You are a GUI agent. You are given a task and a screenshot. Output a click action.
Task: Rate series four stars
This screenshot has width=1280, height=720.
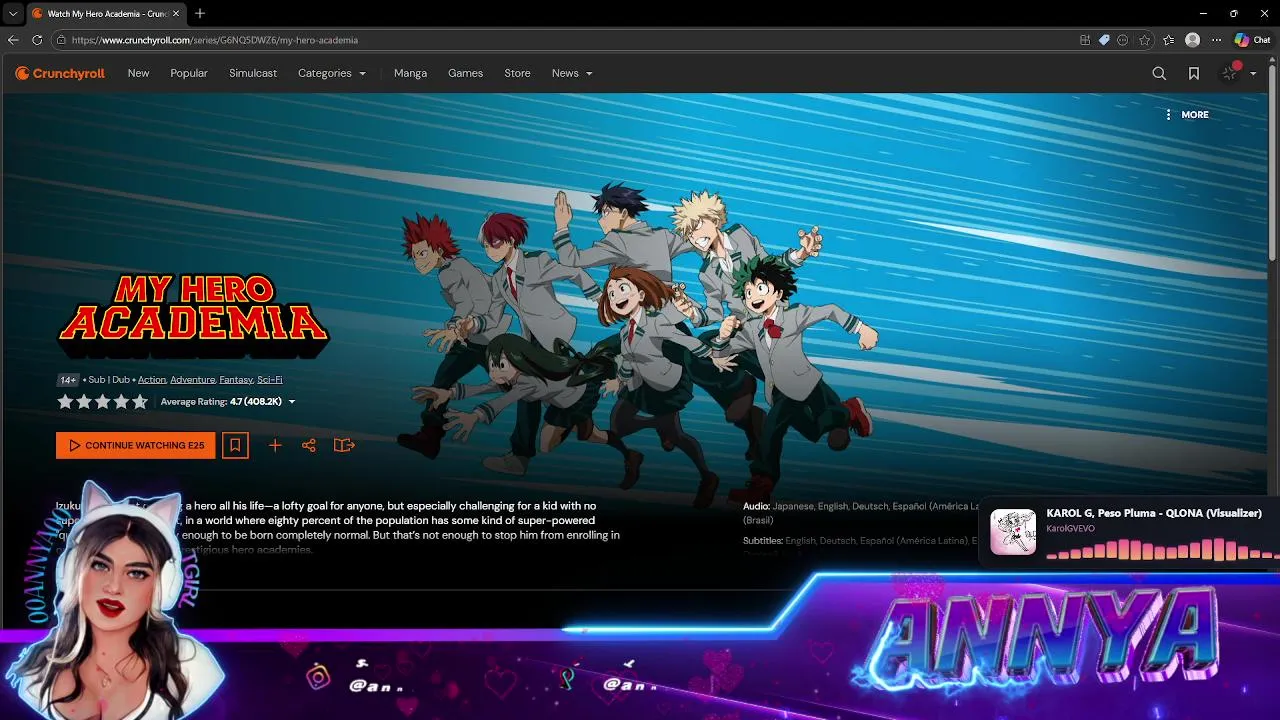[121, 402]
